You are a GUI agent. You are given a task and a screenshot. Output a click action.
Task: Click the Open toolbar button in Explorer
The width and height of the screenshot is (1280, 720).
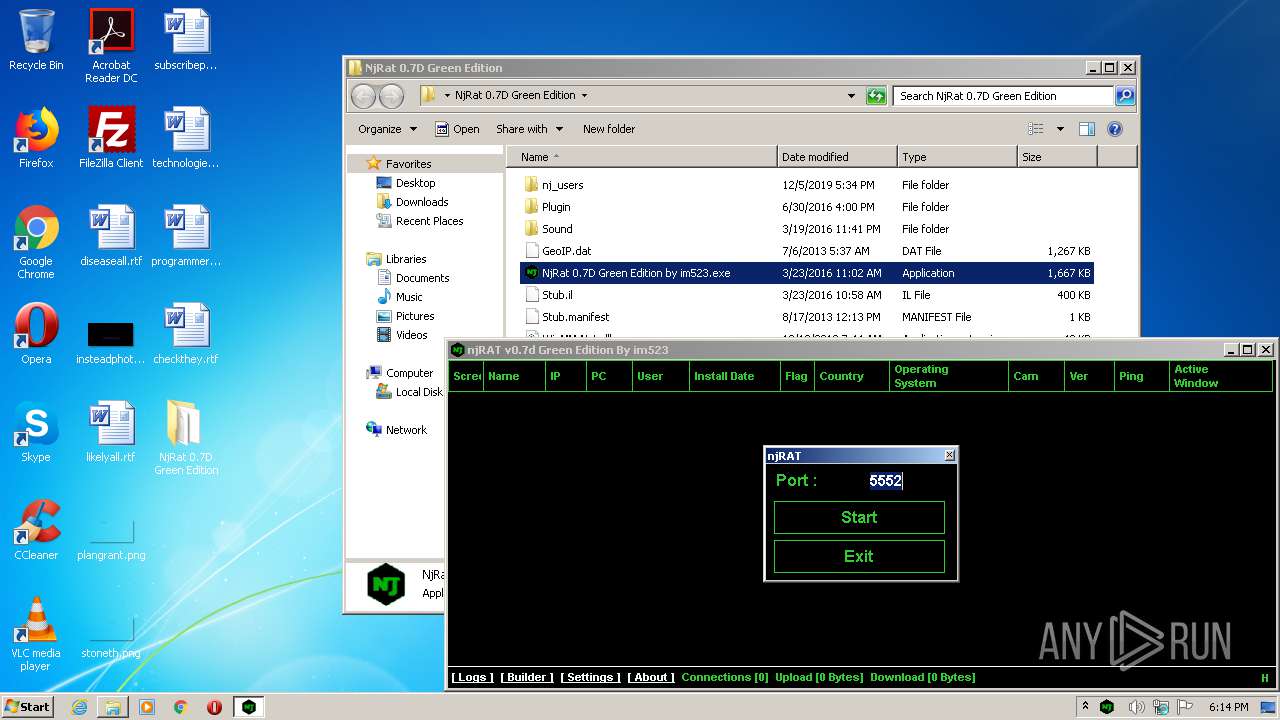pos(457,129)
